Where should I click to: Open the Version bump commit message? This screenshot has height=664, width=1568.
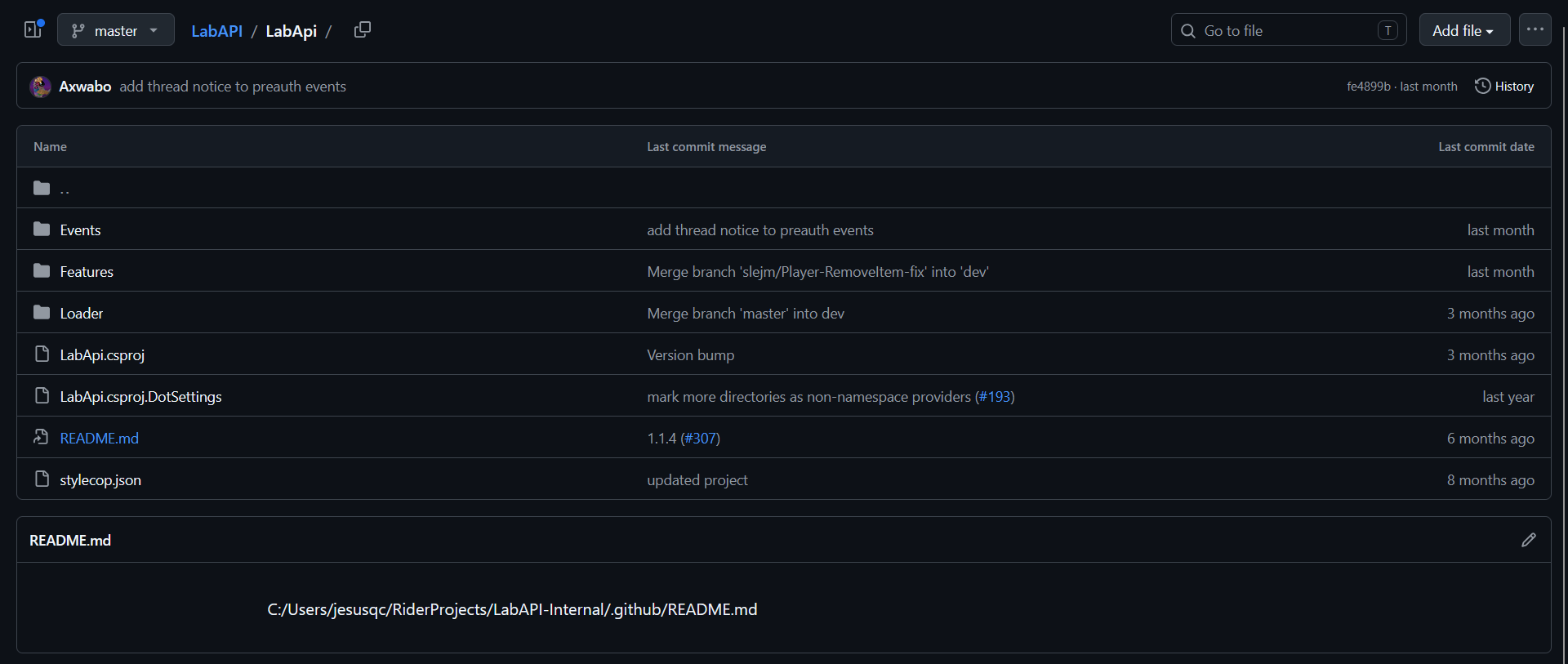click(x=691, y=355)
